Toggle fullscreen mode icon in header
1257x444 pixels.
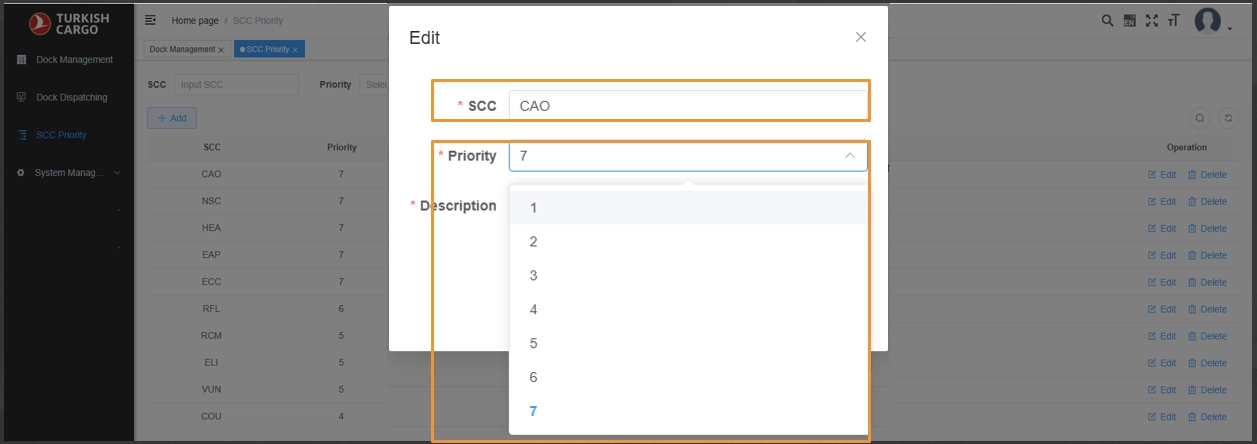tap(1151, 20)
